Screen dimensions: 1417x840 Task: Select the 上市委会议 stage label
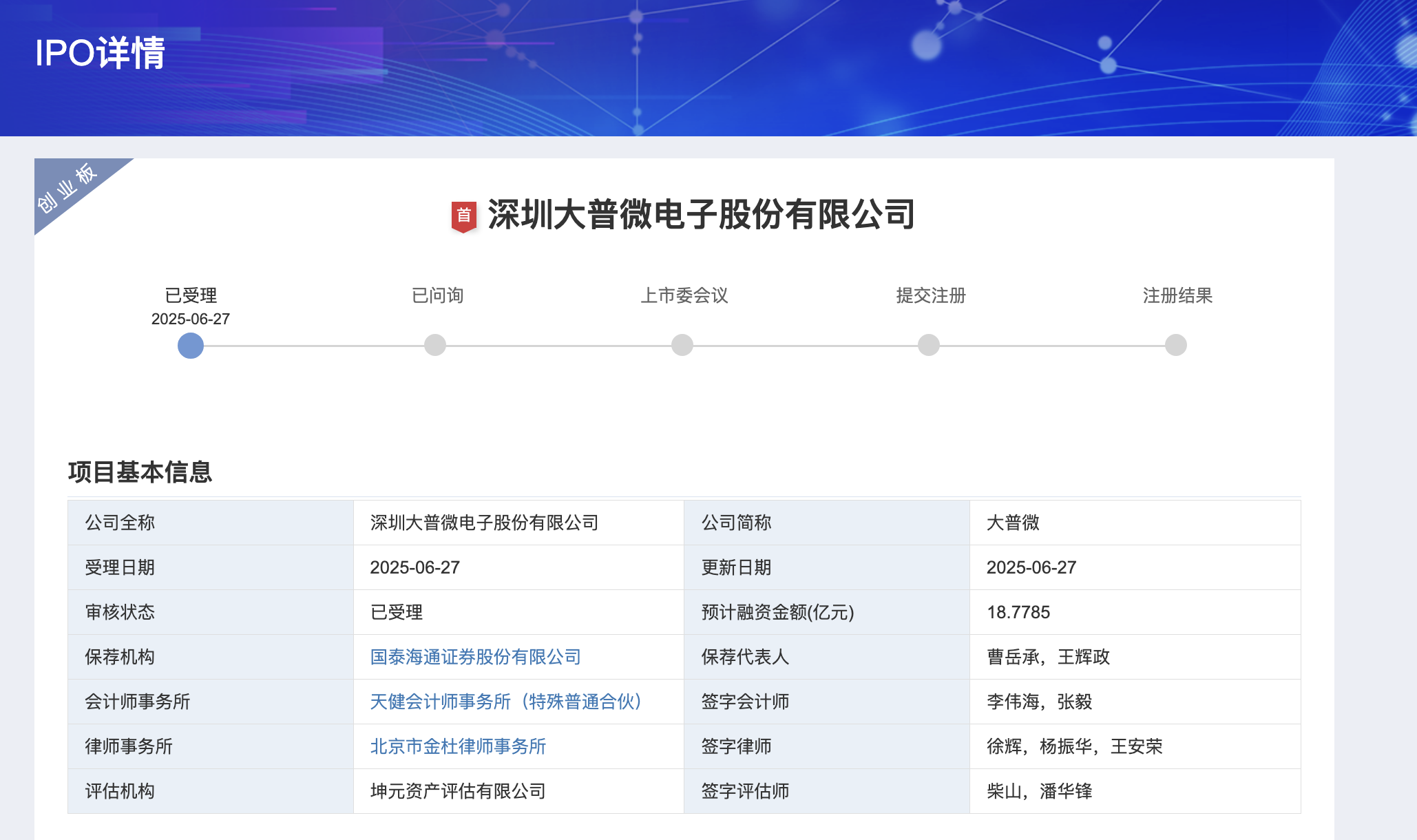point(684,295)
